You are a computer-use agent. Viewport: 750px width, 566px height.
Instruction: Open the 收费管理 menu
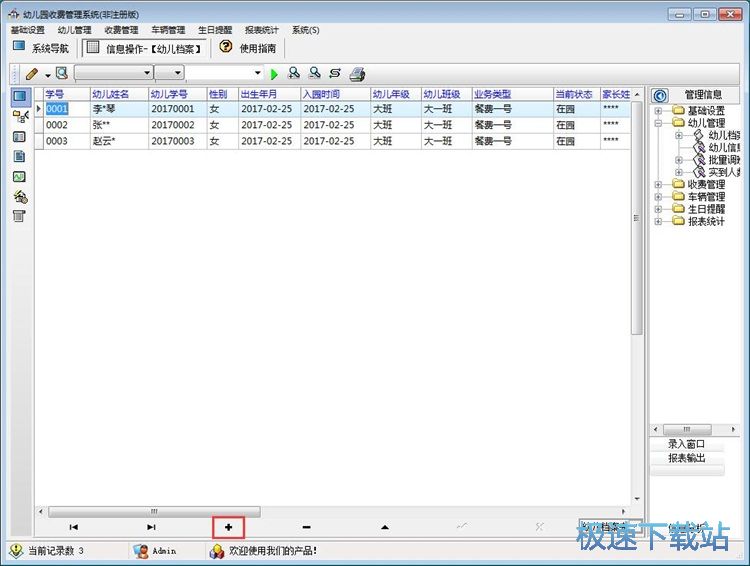121,30
